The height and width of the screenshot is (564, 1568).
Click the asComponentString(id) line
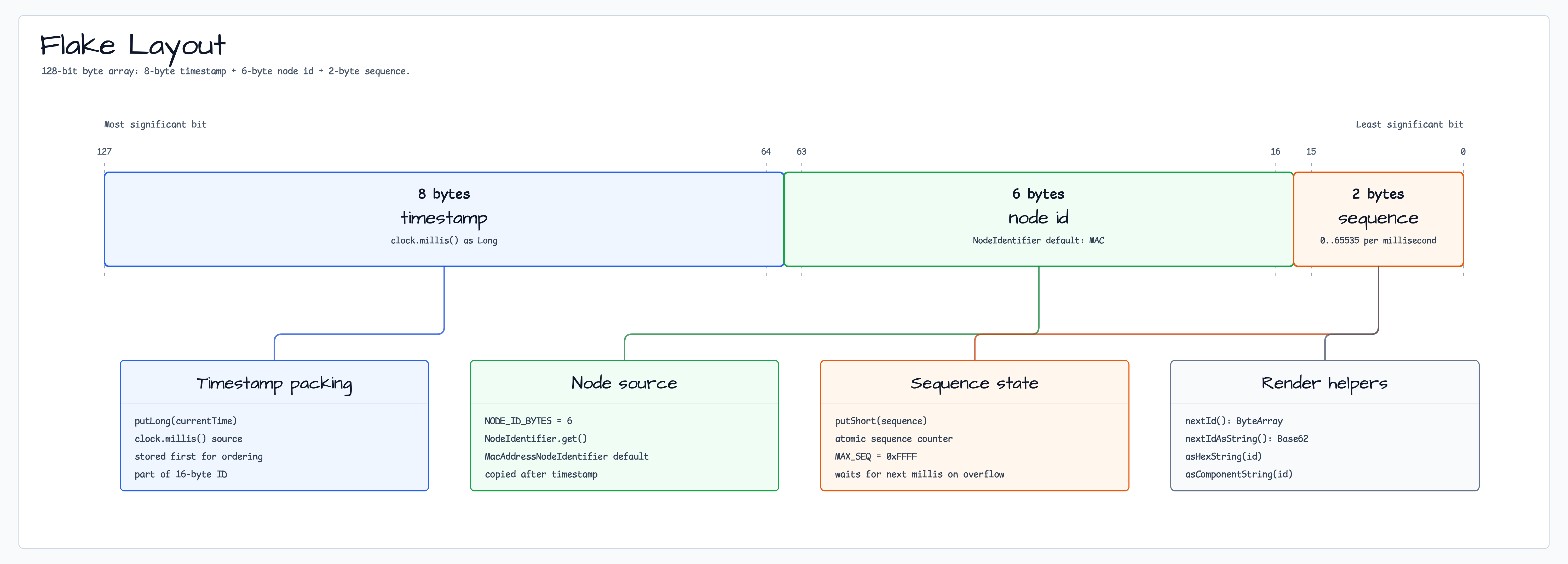(1239, 474)
